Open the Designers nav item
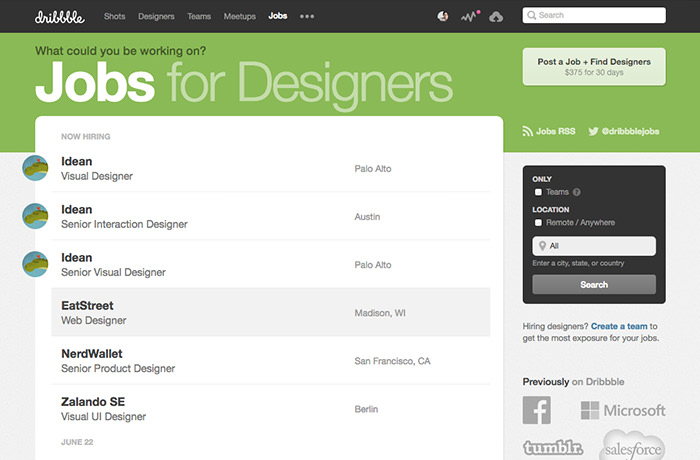 (x=156, y=17)
